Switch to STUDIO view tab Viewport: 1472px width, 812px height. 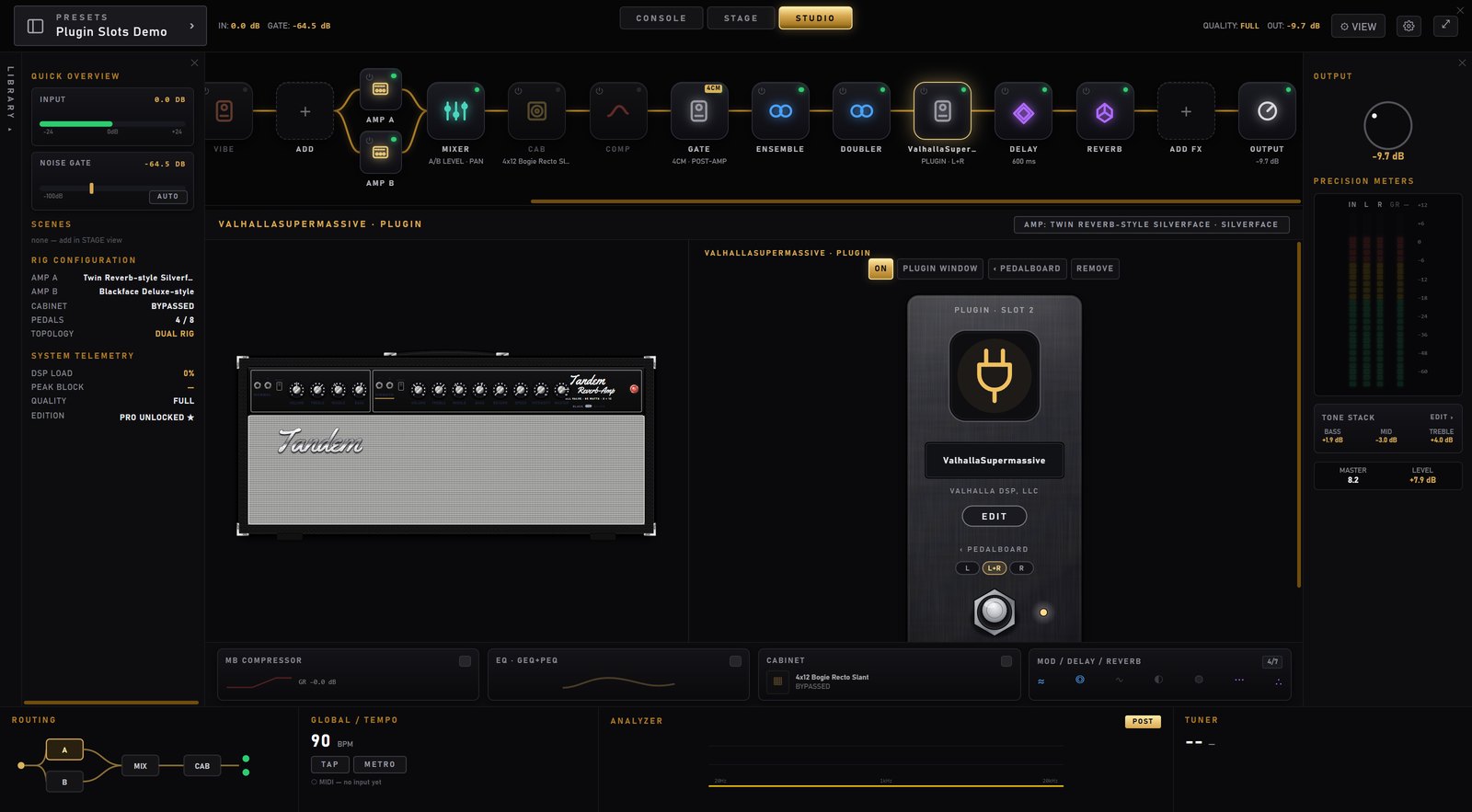[x=815, y=18]
